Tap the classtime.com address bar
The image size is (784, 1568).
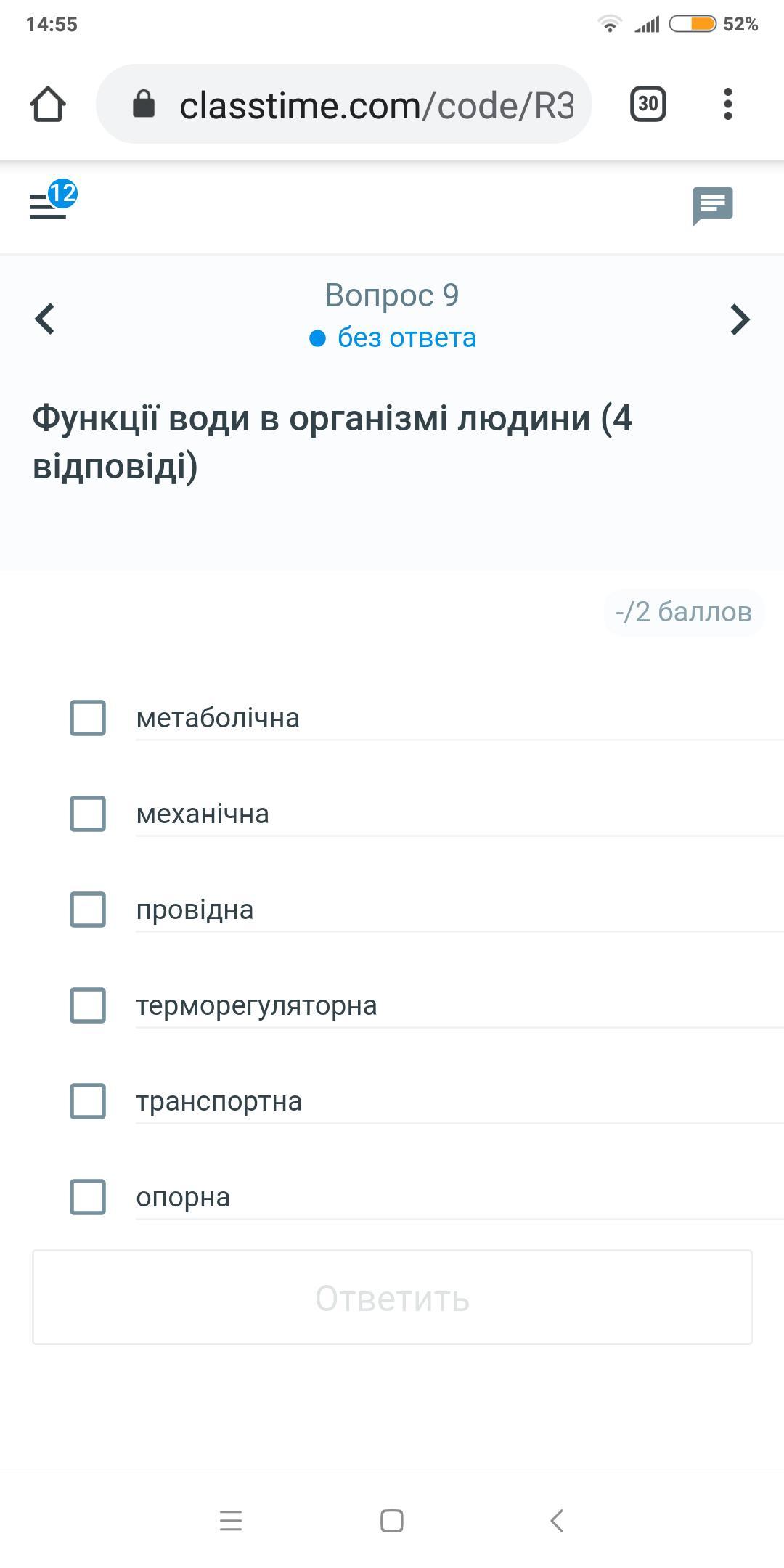[376, 105]
